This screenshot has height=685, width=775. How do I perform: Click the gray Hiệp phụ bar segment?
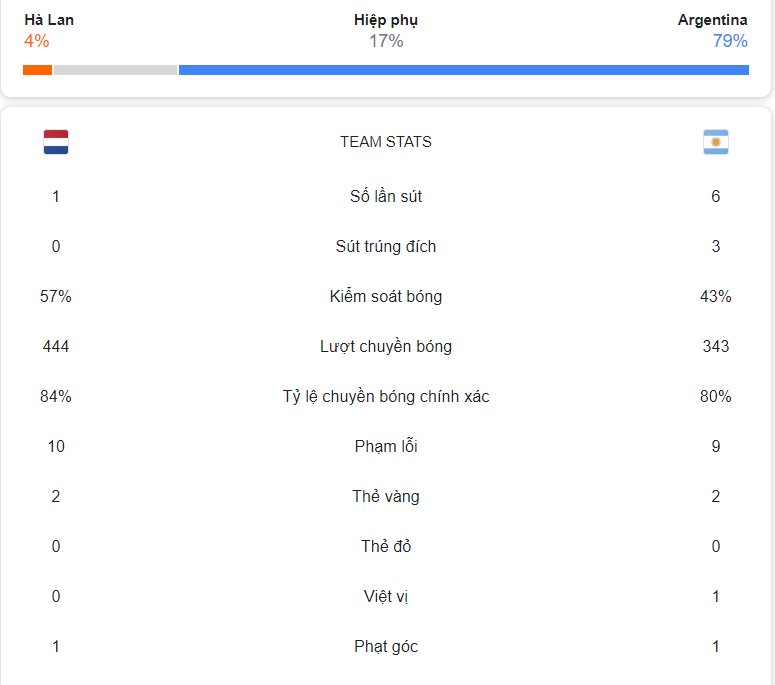point(115,70)
